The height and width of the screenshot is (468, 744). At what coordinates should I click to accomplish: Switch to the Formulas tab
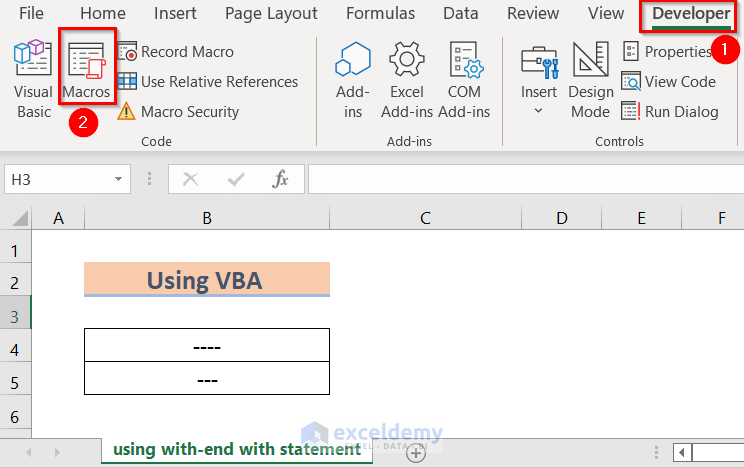coord(380,14)
